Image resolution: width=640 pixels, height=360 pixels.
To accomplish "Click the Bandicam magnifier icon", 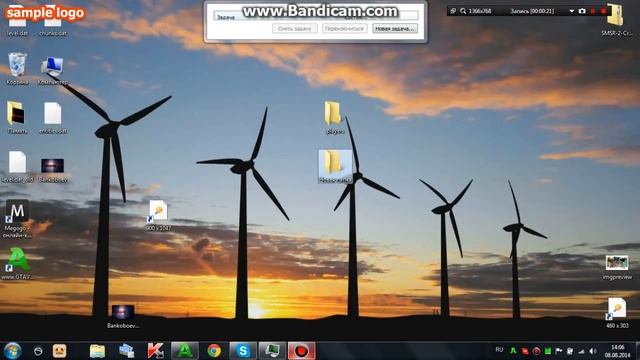I will click(x=463, y=11).
